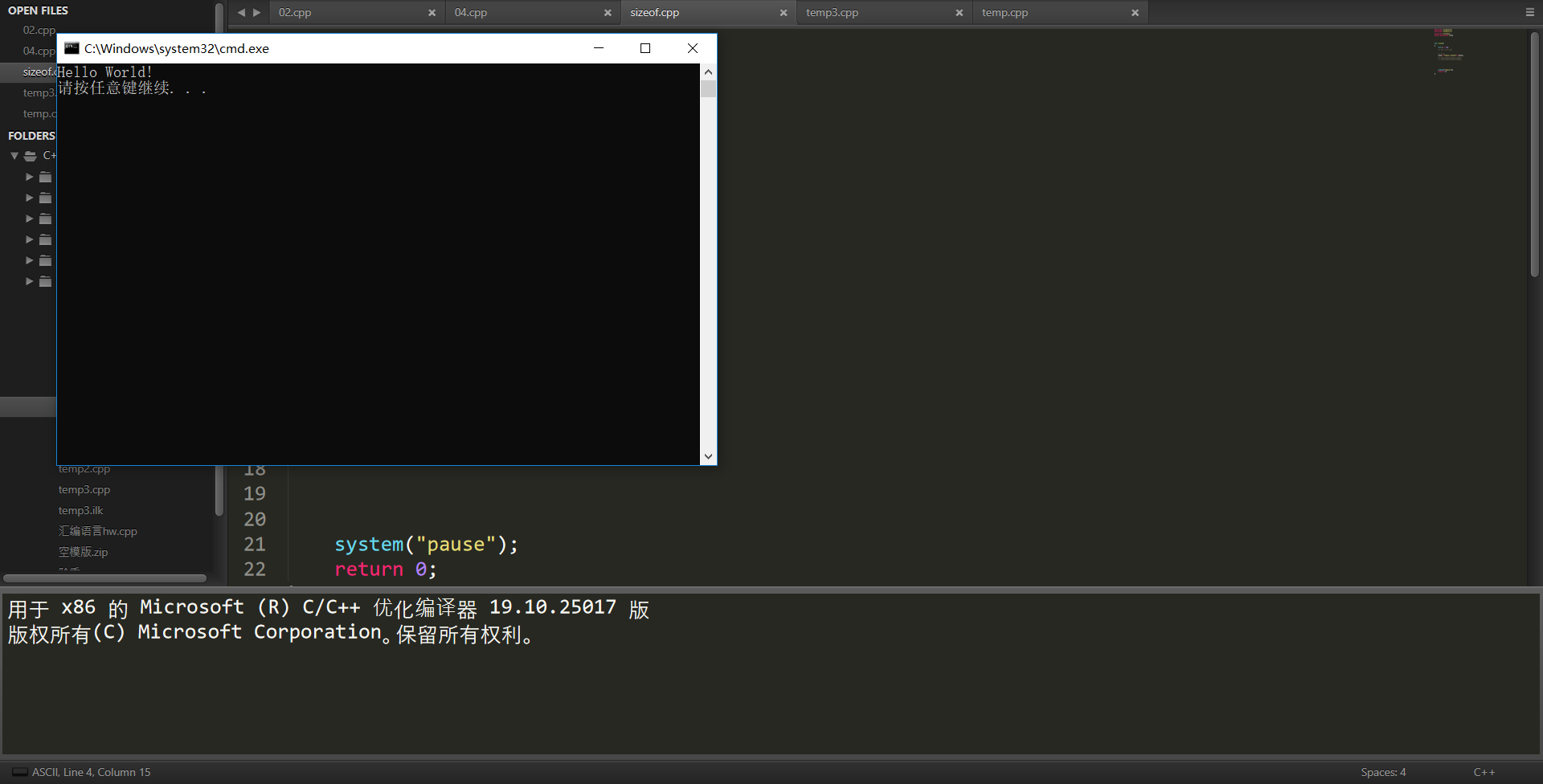This screenshot has width=1543, height=784.
Task: Expand the first subfolder in the folder tree
Action: tap(30, 177)
